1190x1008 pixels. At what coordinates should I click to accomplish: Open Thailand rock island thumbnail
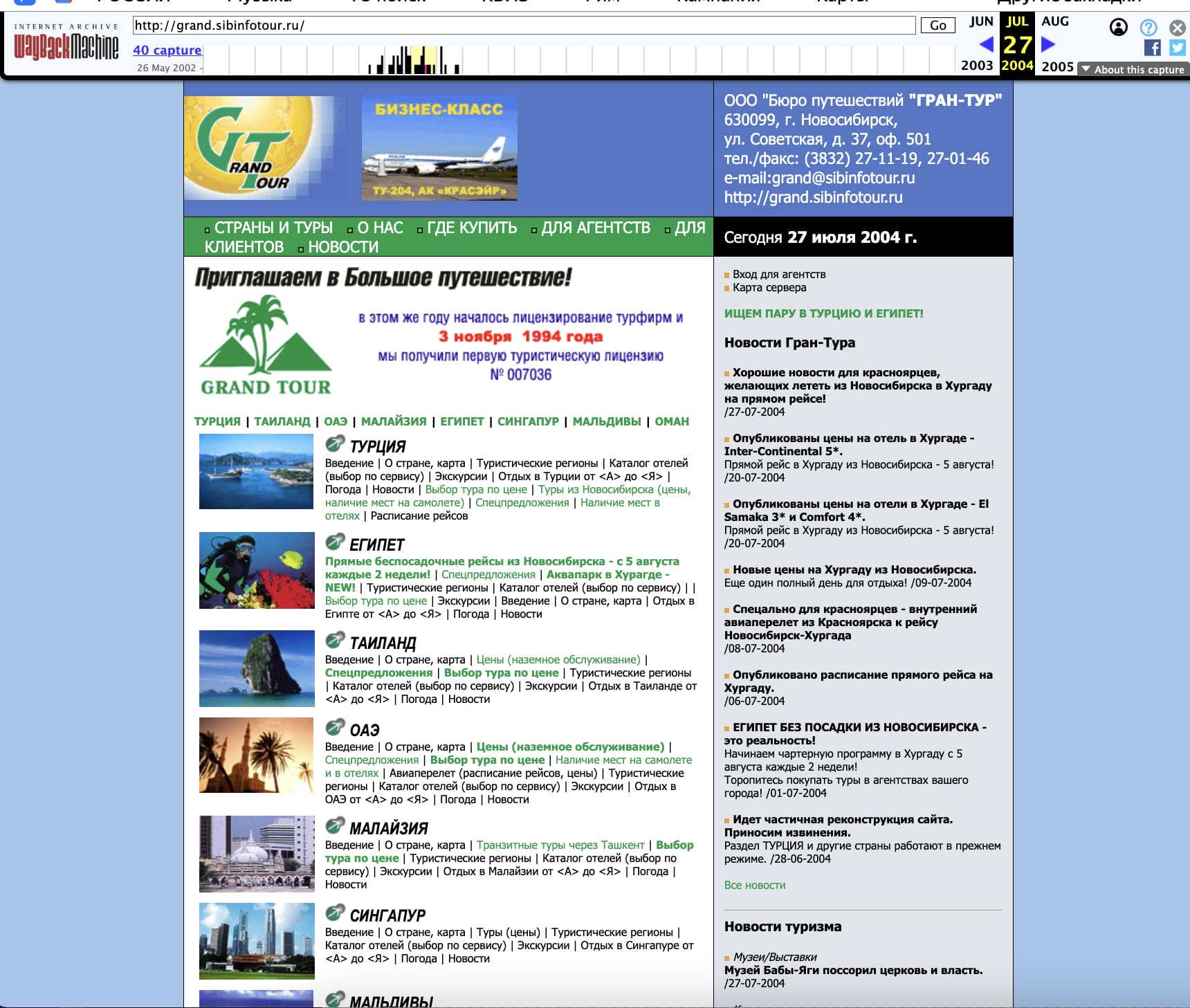click(x=256, y=668)
